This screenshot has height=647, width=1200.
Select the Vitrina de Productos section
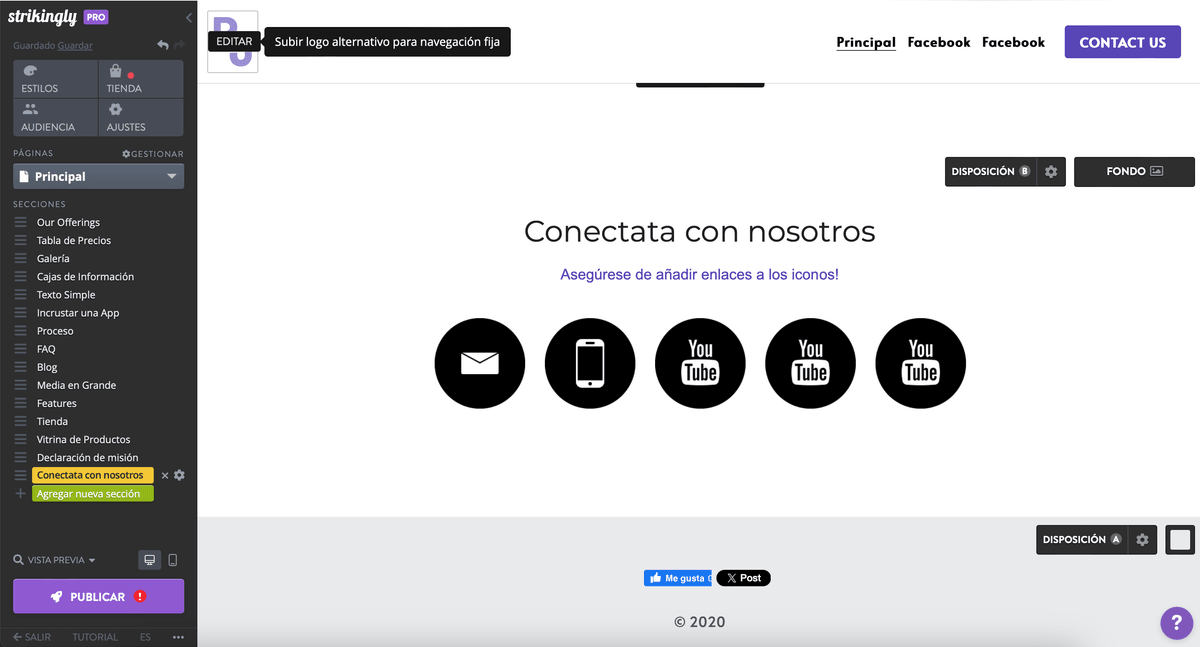[83, 439]
